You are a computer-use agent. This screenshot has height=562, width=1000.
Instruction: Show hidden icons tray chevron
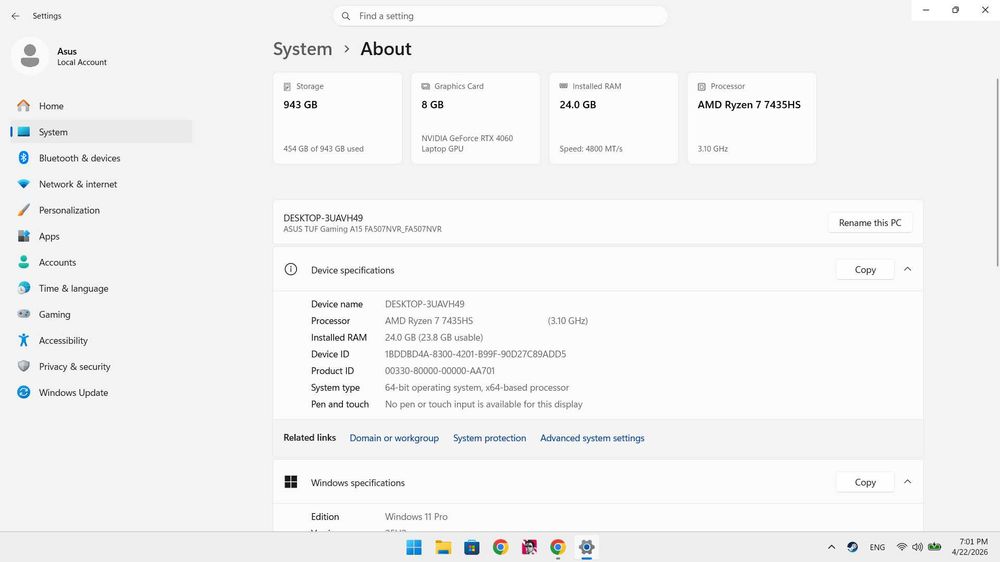pyautogui.click(x=831, y=547)
